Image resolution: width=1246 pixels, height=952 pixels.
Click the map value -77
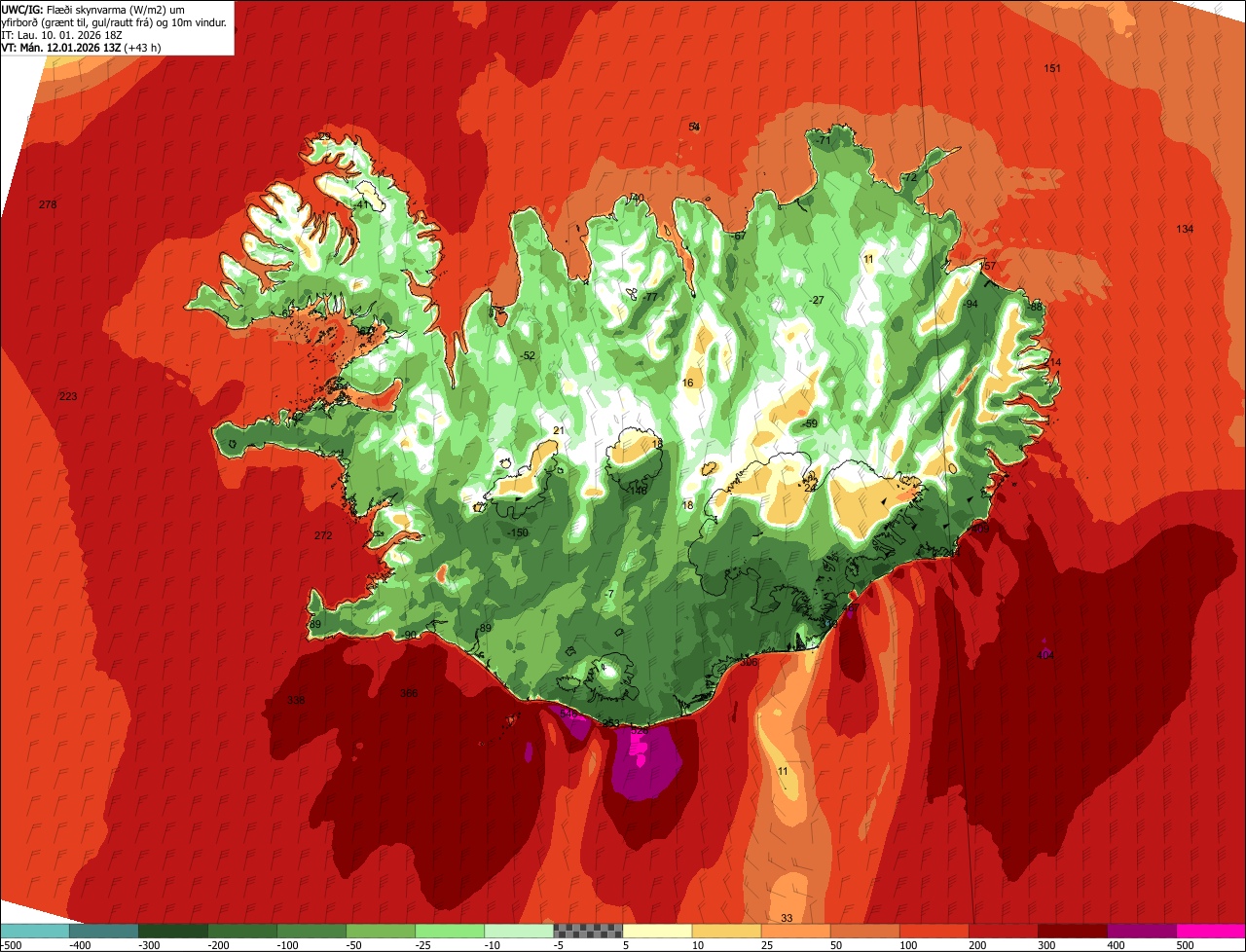[x=649, y=297]
